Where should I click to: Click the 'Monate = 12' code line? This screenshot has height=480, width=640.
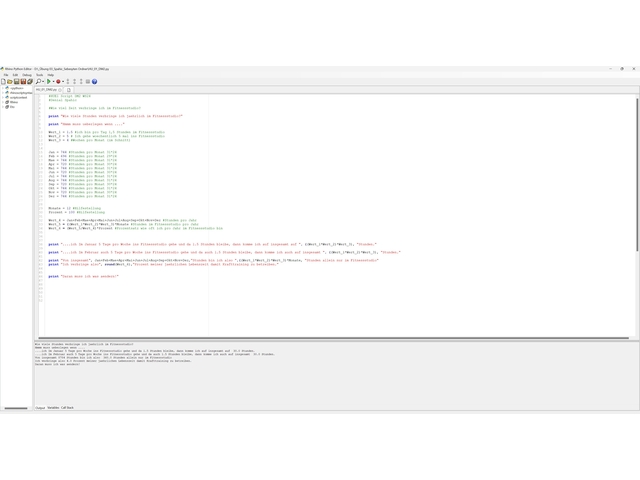[x=74, y=208]
